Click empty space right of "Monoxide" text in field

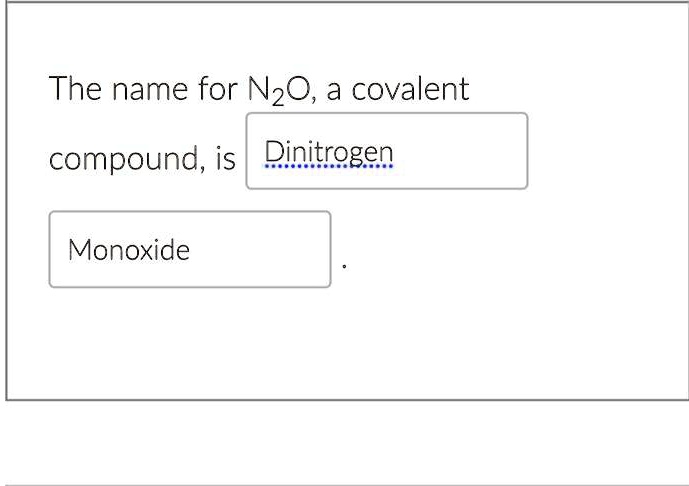260,249
